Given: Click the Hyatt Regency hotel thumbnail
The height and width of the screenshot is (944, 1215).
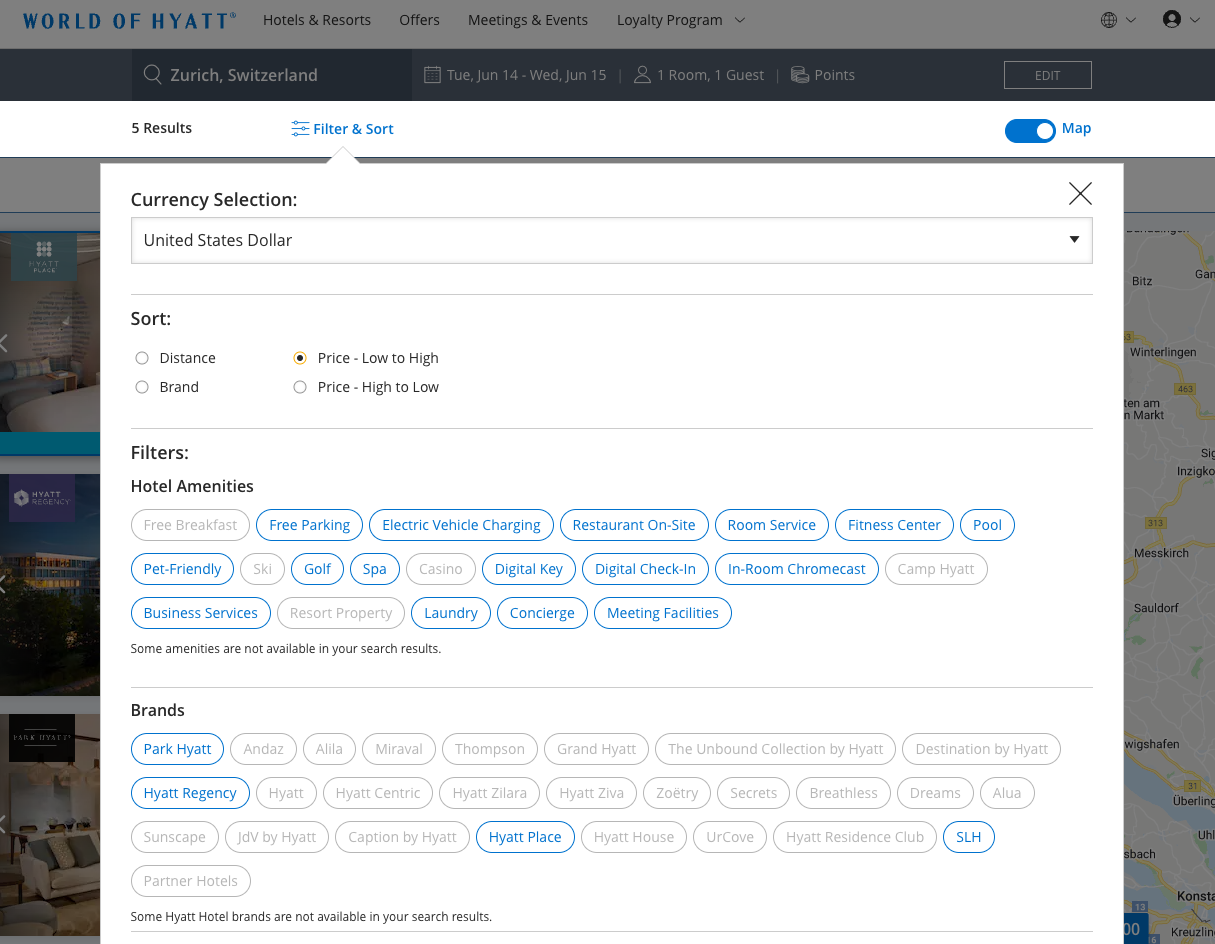Looking at the screenshot, I should 50,584.
